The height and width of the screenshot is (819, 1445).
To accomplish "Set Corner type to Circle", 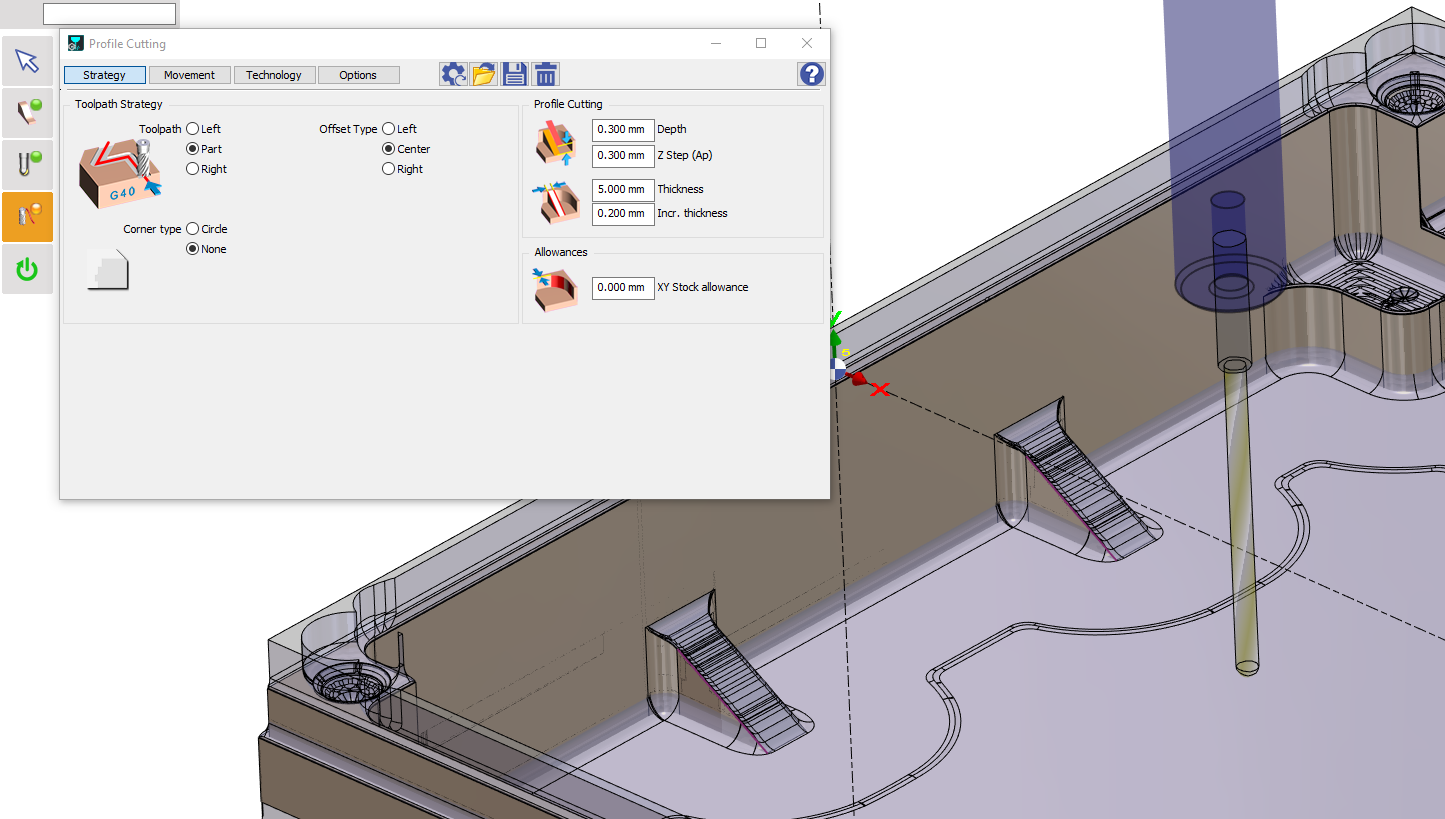I will click(x=193, y=229).
